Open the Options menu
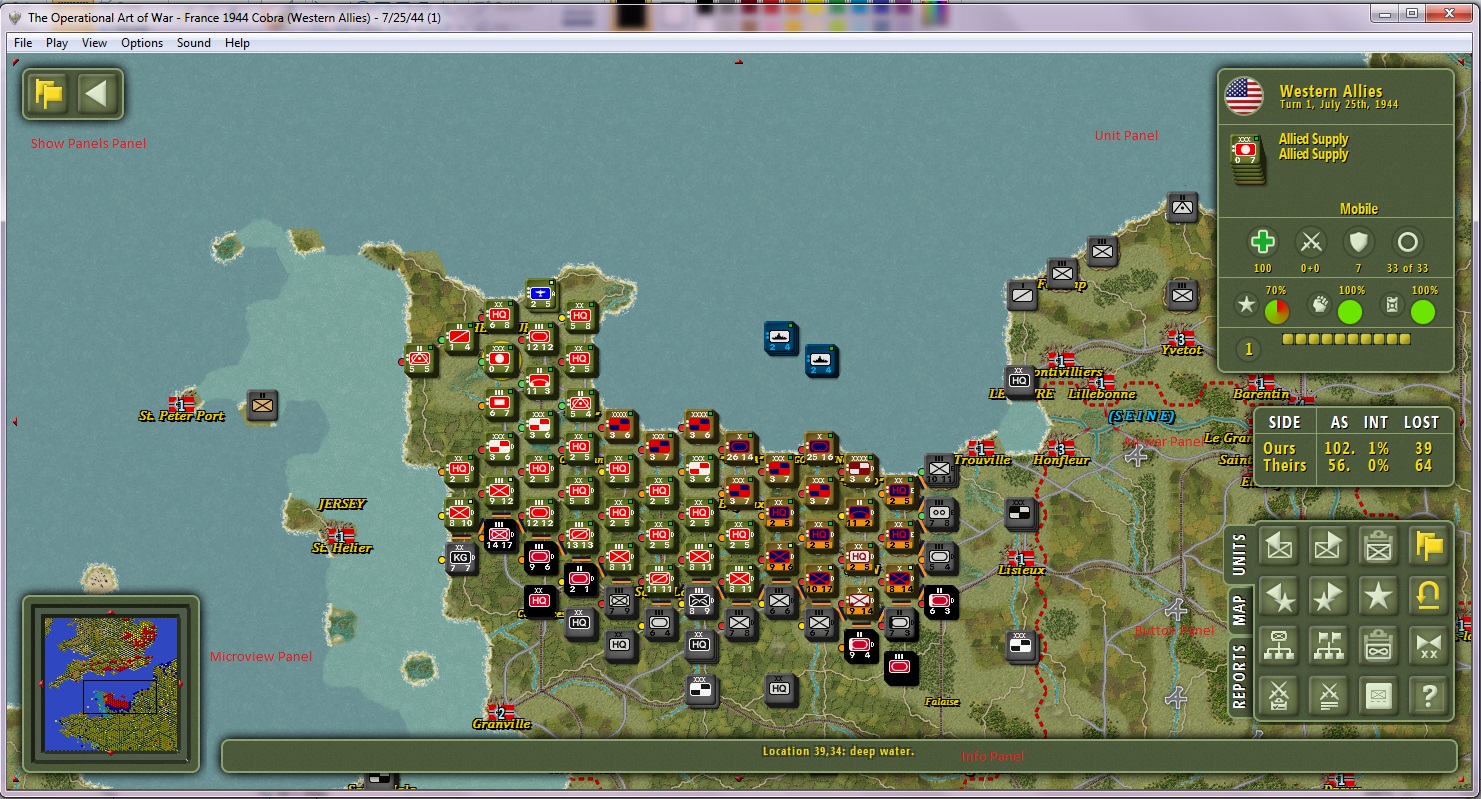Viewport: 1481px width, 799px height. tap(142, 43)
